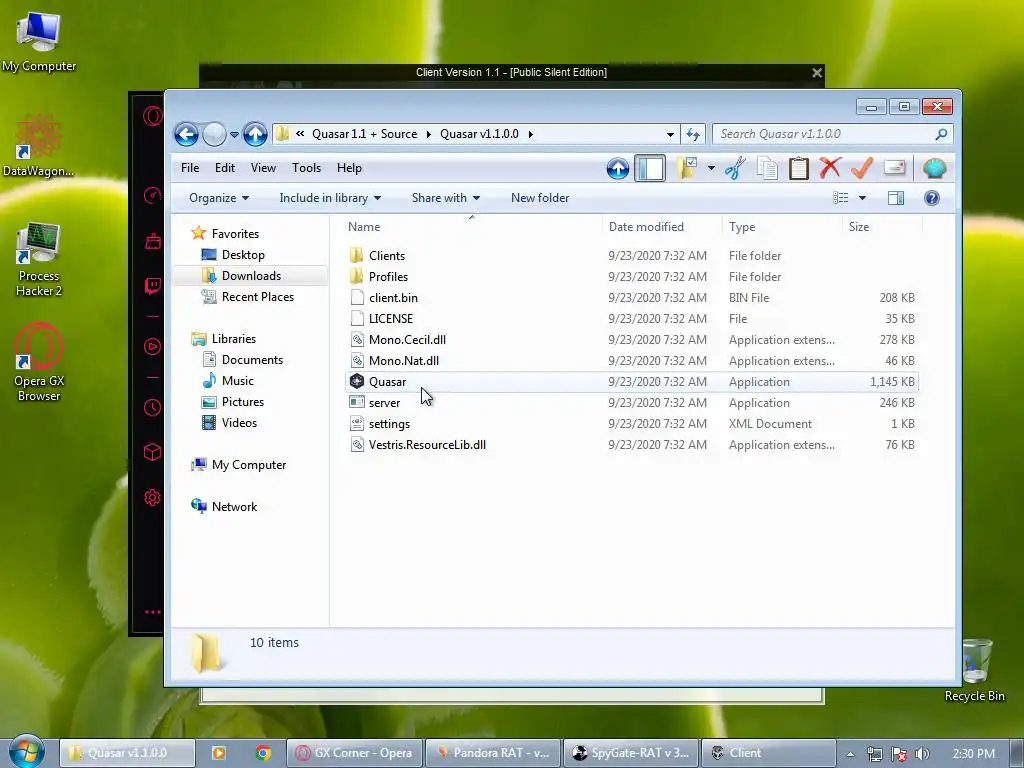Image resolution: width=1024 pixels, height=768 pixels.
Task: Select Downloads in the navigation pane
Action: pos(251,276)
